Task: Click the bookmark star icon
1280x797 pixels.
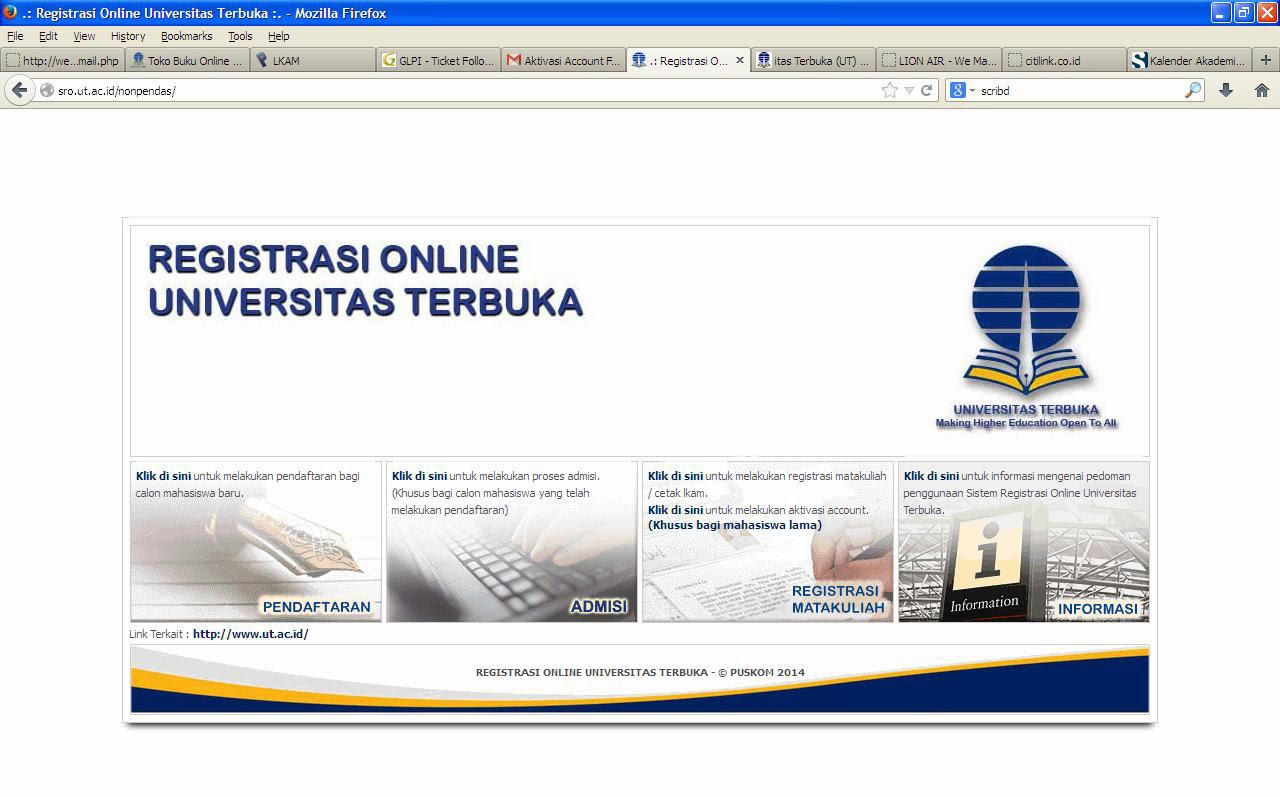Action: pyautogui.click(x=890, y=90)
